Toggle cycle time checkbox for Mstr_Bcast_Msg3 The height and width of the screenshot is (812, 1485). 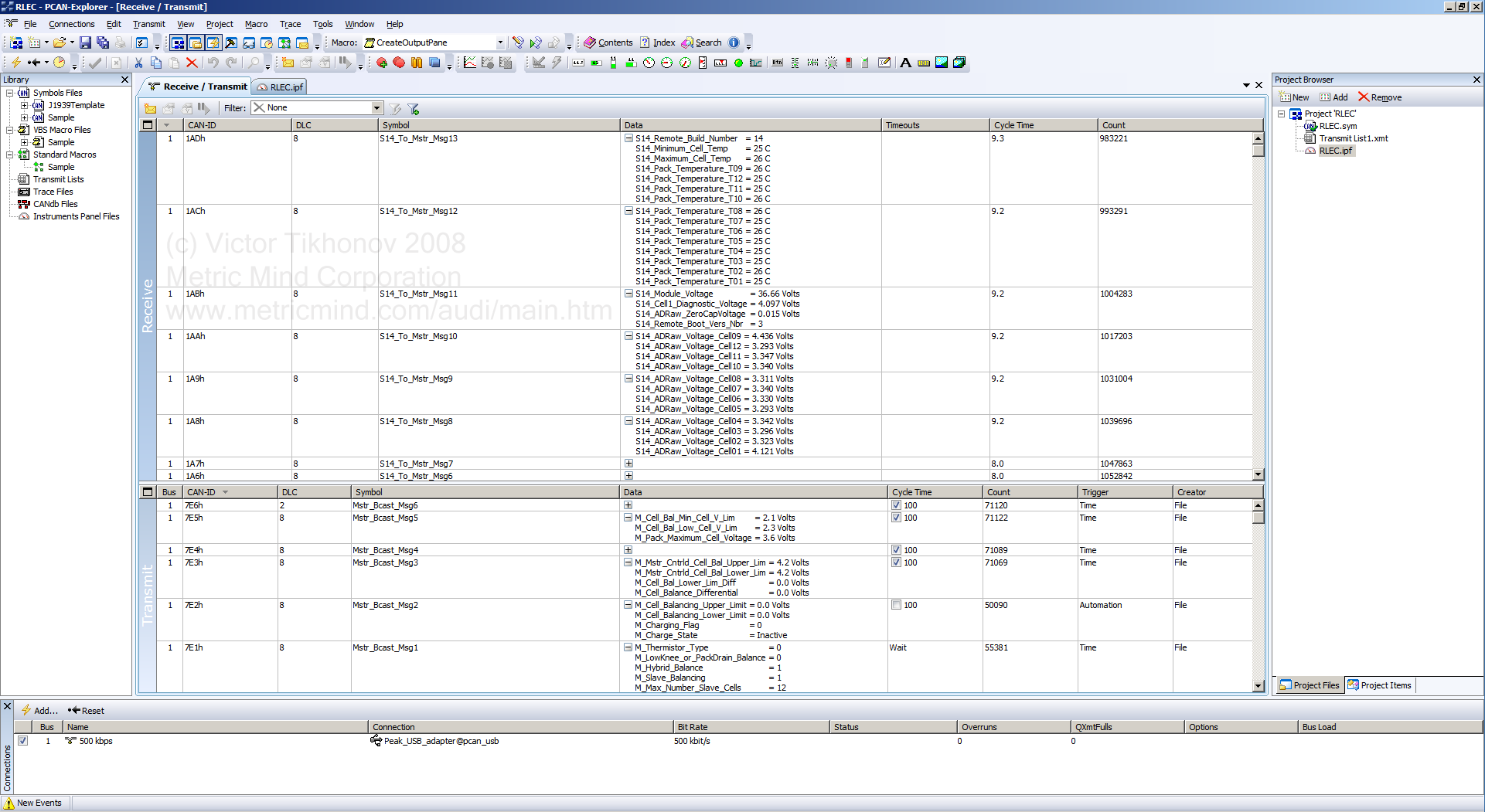[x=896, y=562]
